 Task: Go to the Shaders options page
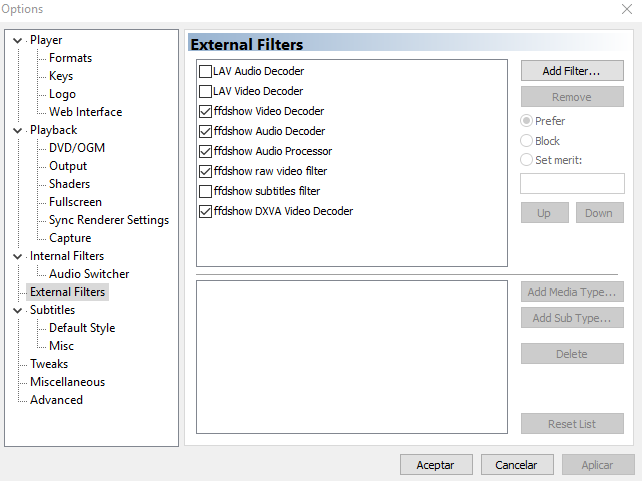[69, 184]
